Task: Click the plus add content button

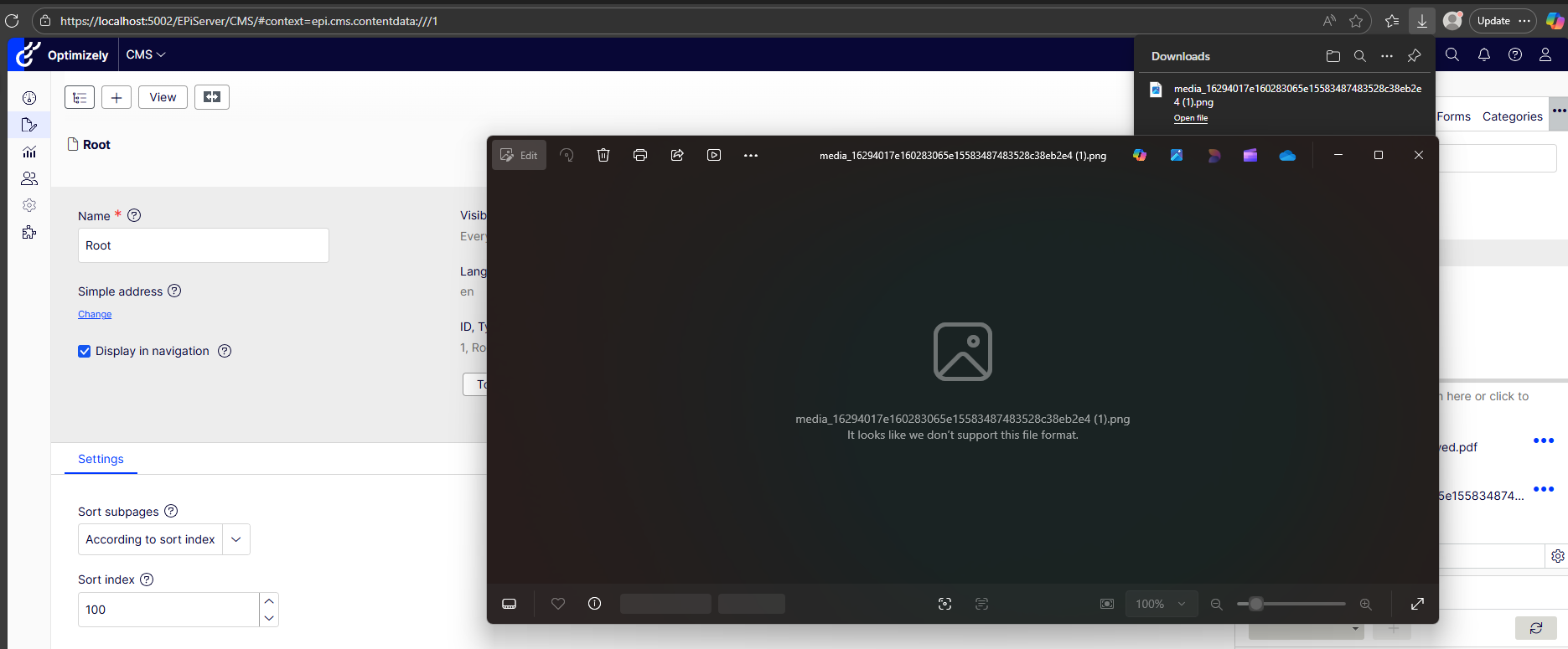Action: (116, 97)
